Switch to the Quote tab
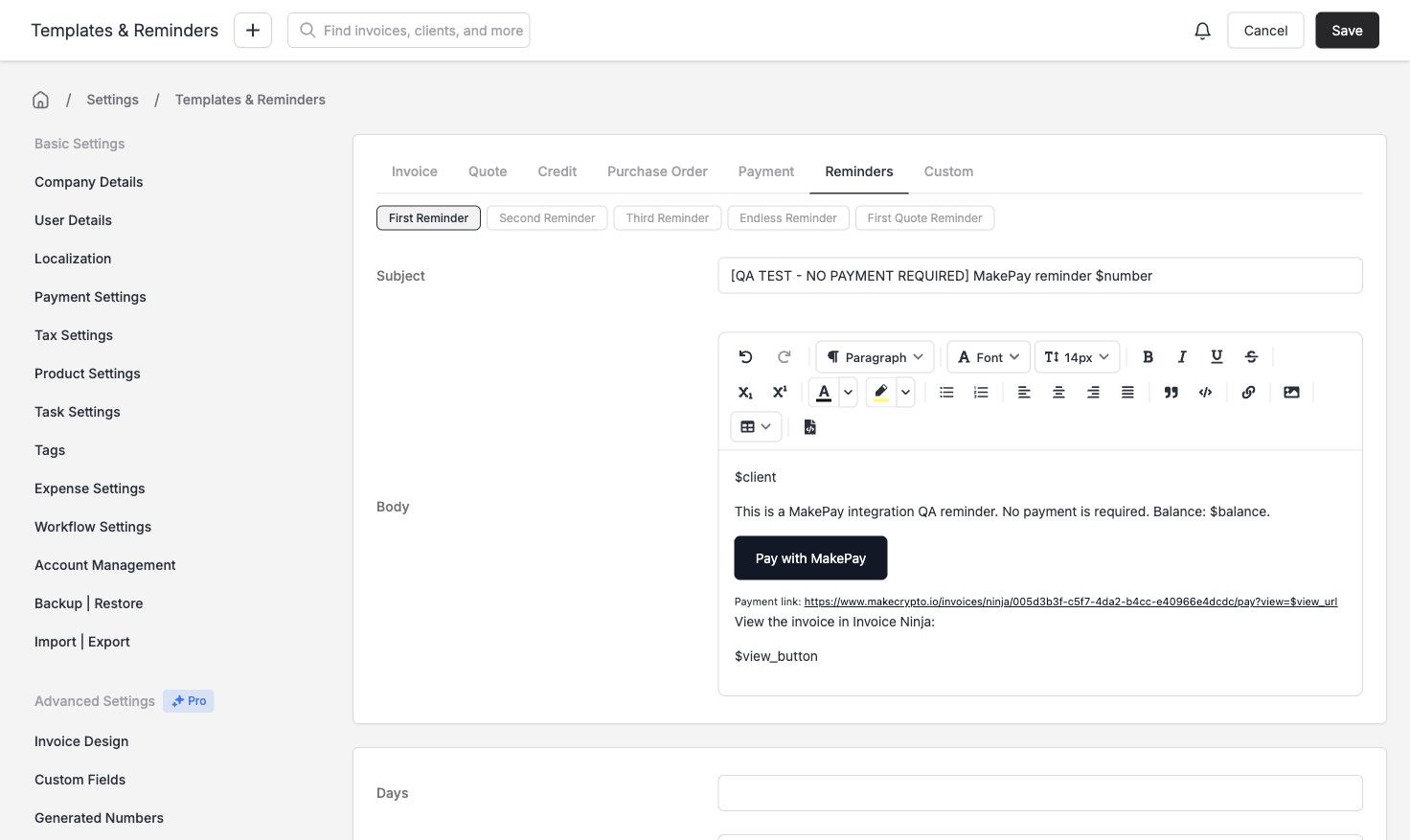 coord(488,171)
